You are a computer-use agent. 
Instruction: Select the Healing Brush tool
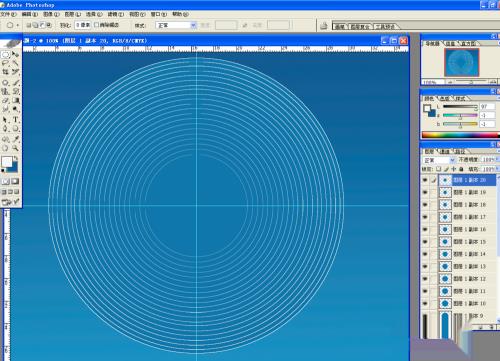(6, 82)
